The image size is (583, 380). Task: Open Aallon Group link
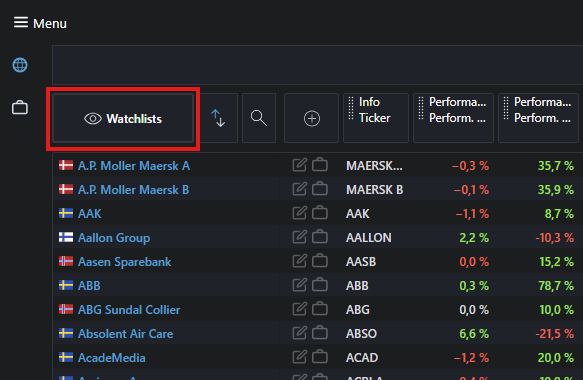[x=114, y=238]
